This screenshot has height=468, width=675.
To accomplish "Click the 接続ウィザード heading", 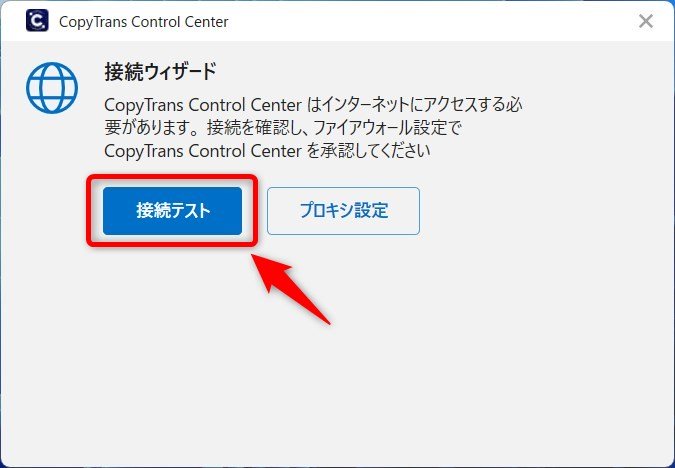I will pos(160,72).
